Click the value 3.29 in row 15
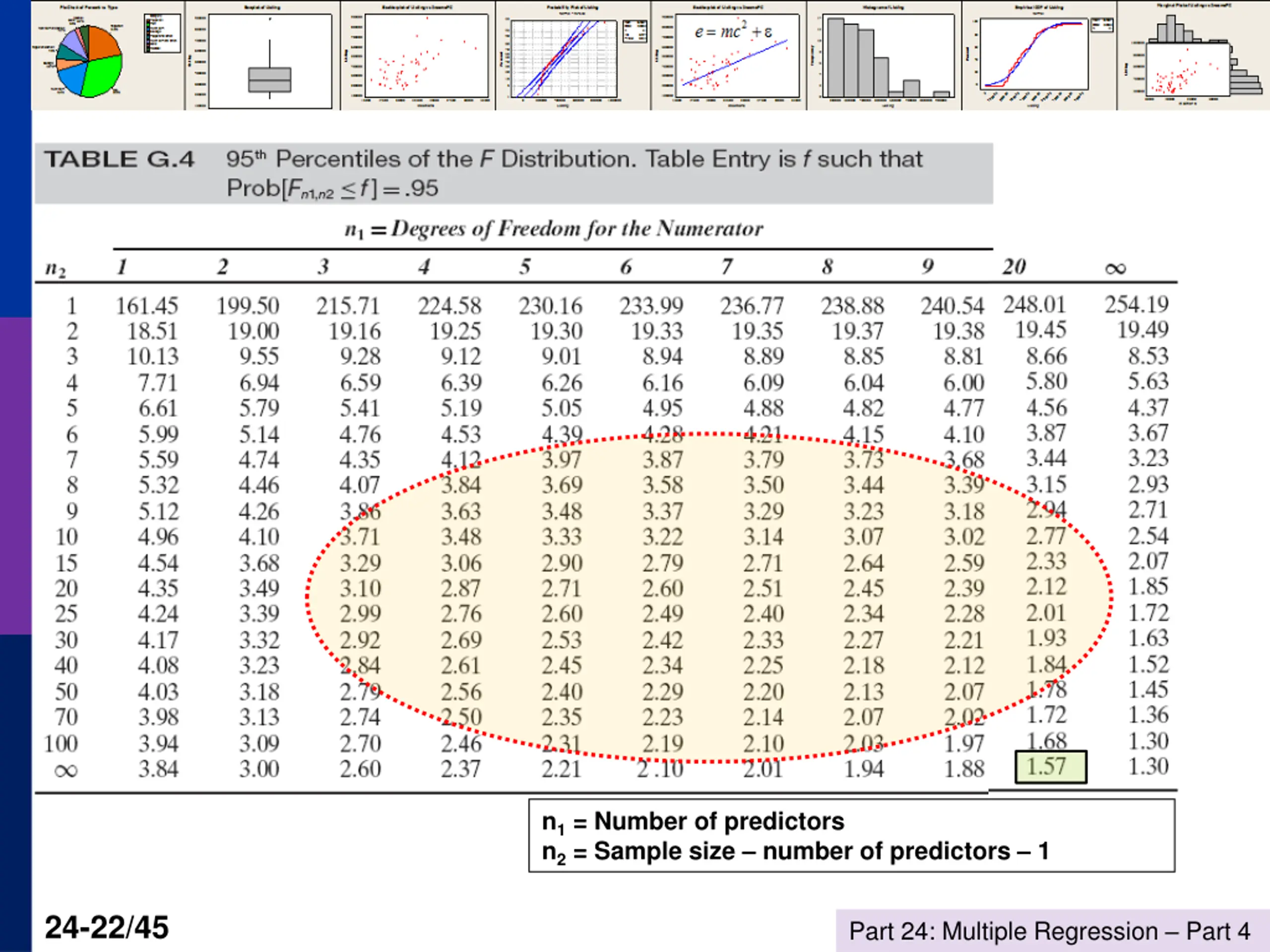This screenshot has height=952, width=1270. (x=360, y=563)
